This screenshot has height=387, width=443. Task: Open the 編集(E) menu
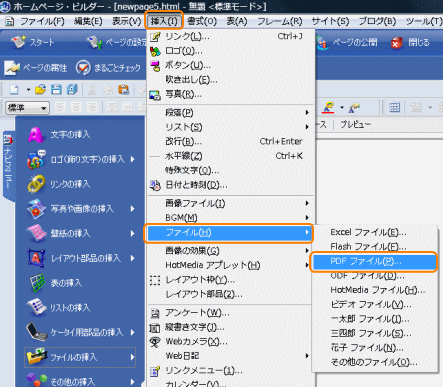click(x=88, y=21)
